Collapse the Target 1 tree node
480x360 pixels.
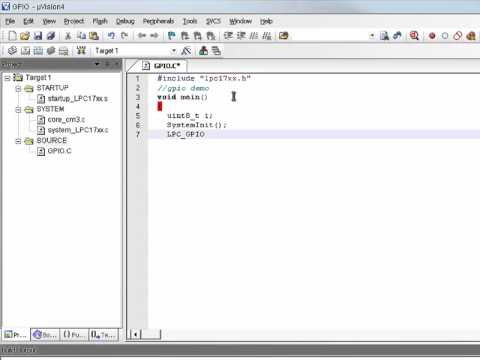click(7, 78)
